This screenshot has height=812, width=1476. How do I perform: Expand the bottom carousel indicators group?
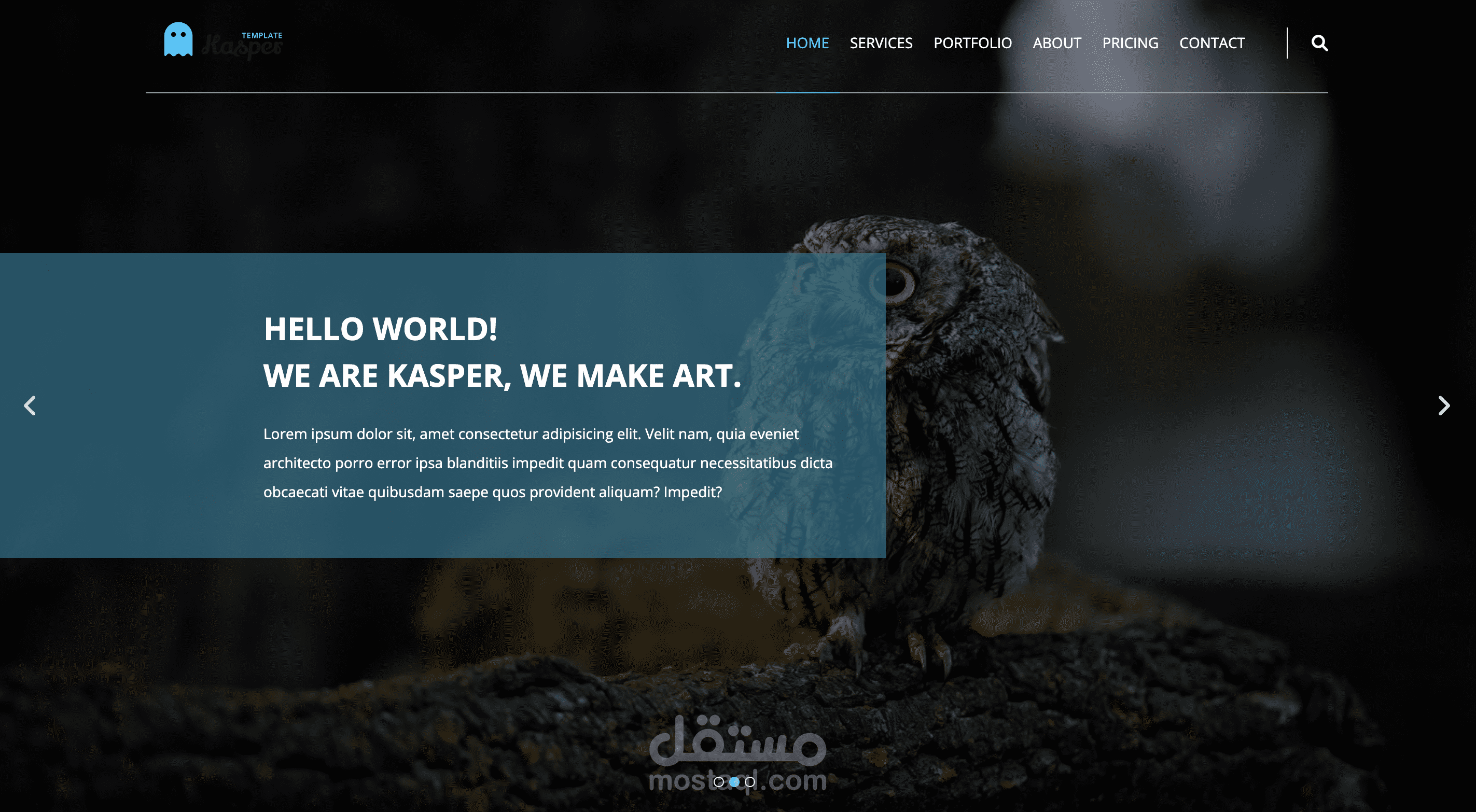point(738,782)
